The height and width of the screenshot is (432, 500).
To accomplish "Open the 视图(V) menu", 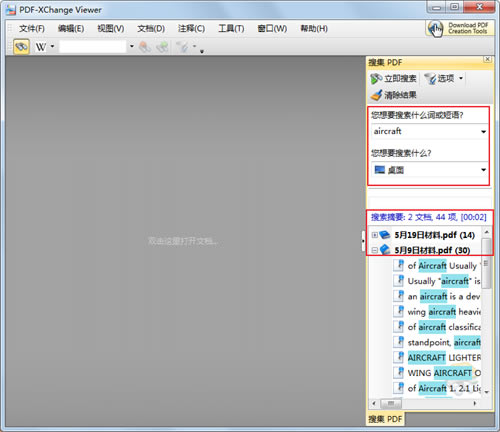I will (111, 29).
